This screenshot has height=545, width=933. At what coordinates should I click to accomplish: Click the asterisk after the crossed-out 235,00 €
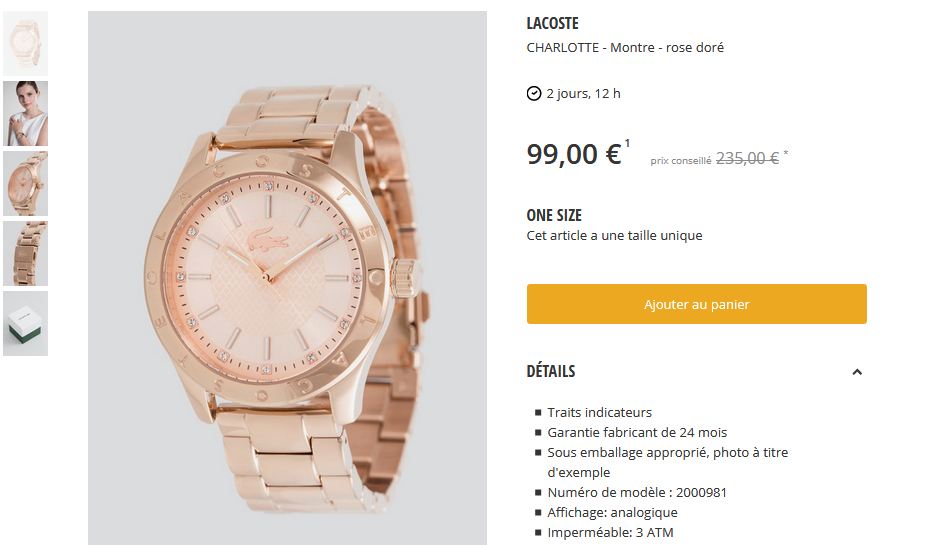(x=785, y=154)
